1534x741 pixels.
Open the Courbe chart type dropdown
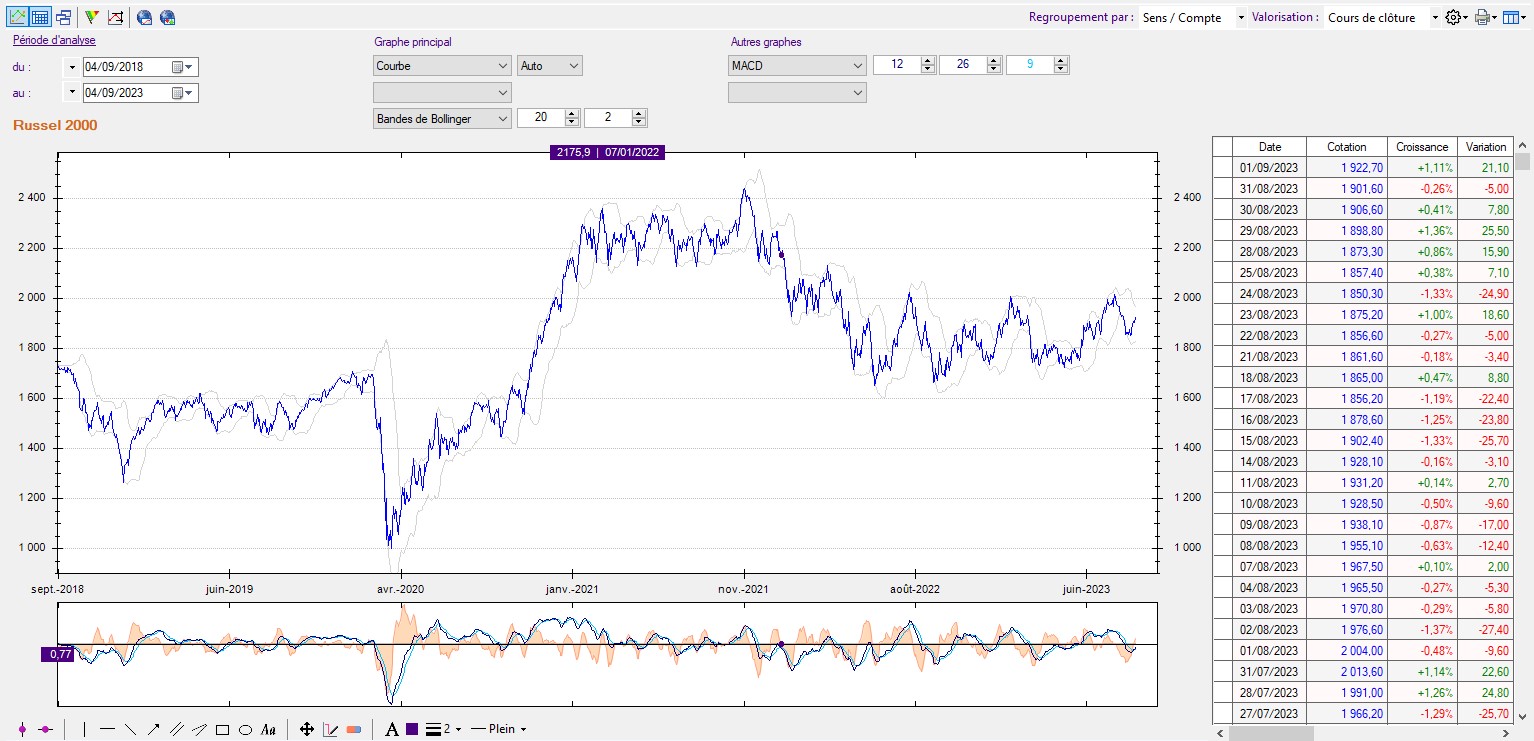pos(442,66)
